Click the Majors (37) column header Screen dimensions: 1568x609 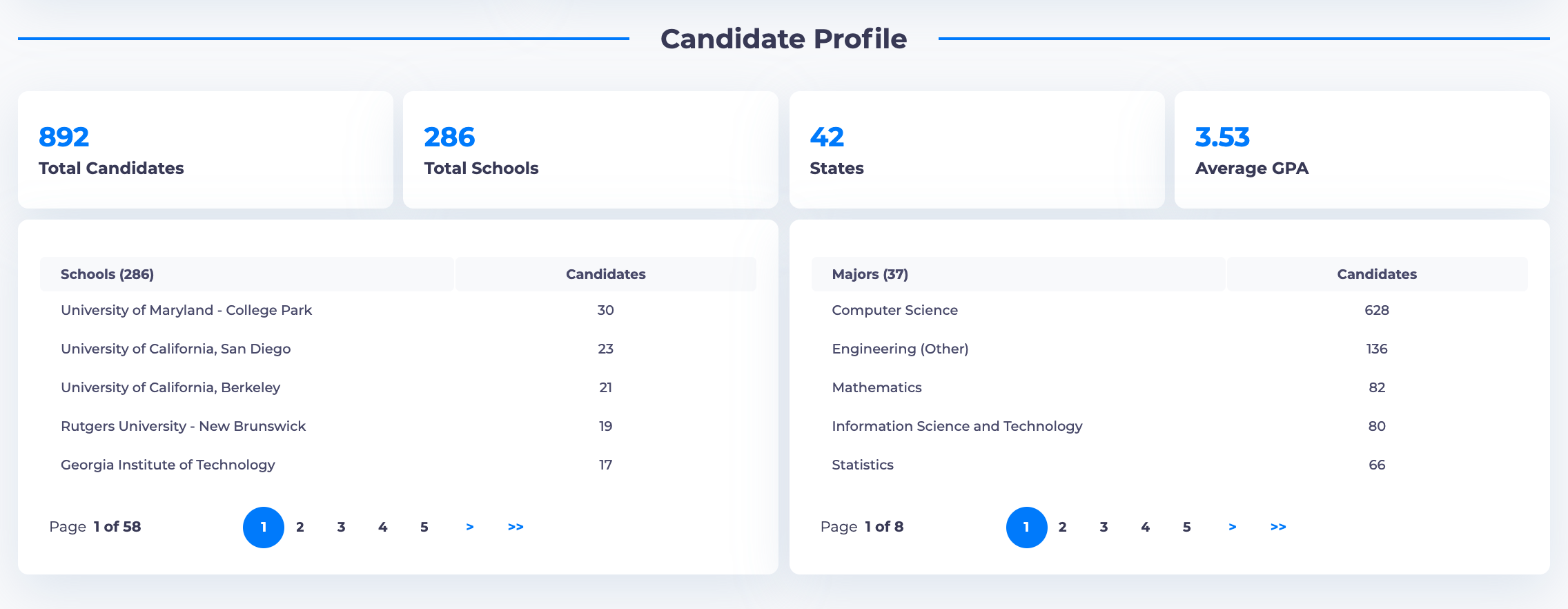[x=870, y=274]
